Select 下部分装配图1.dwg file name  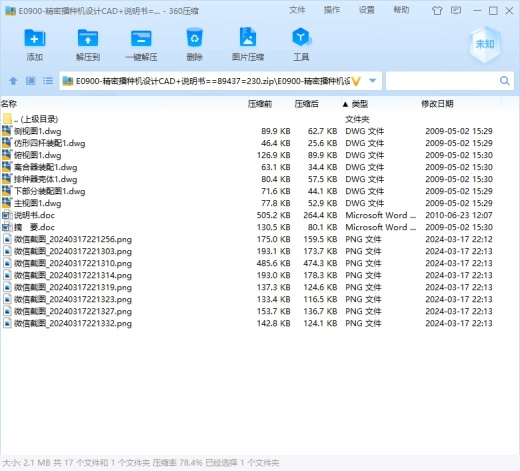click(x=50, y=191)
